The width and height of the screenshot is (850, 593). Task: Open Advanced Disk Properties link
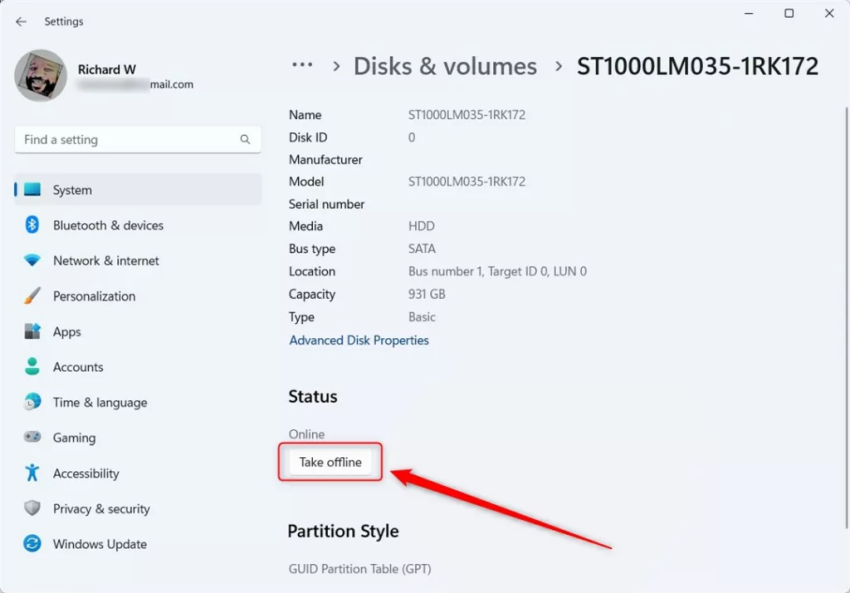359,340
